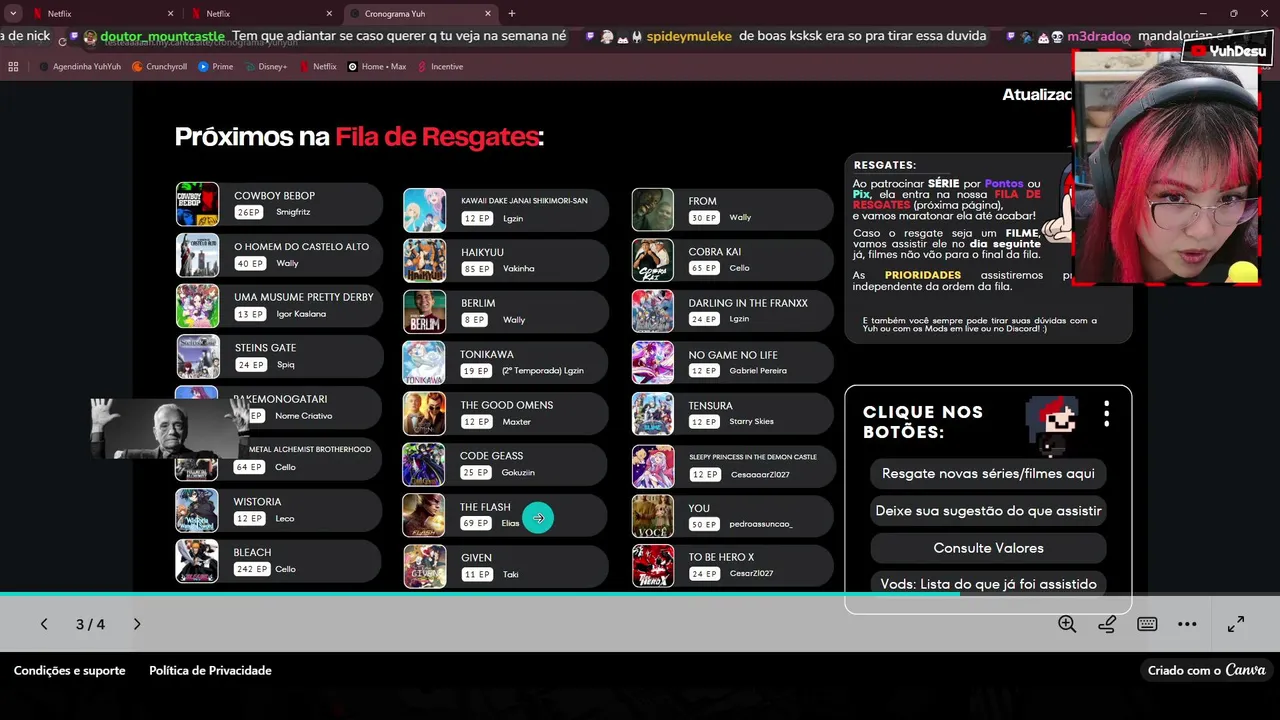1280x720 pixels.
Task: Click the Kawaii Dake Janai Shikimori-san thumbnail
Action: pyautogui.click(x=424, y=210)
